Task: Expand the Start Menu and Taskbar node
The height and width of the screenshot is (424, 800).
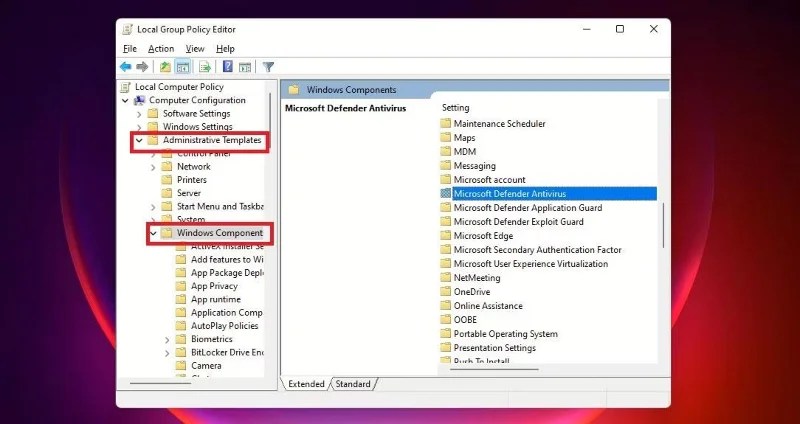Action: [153, 207]
